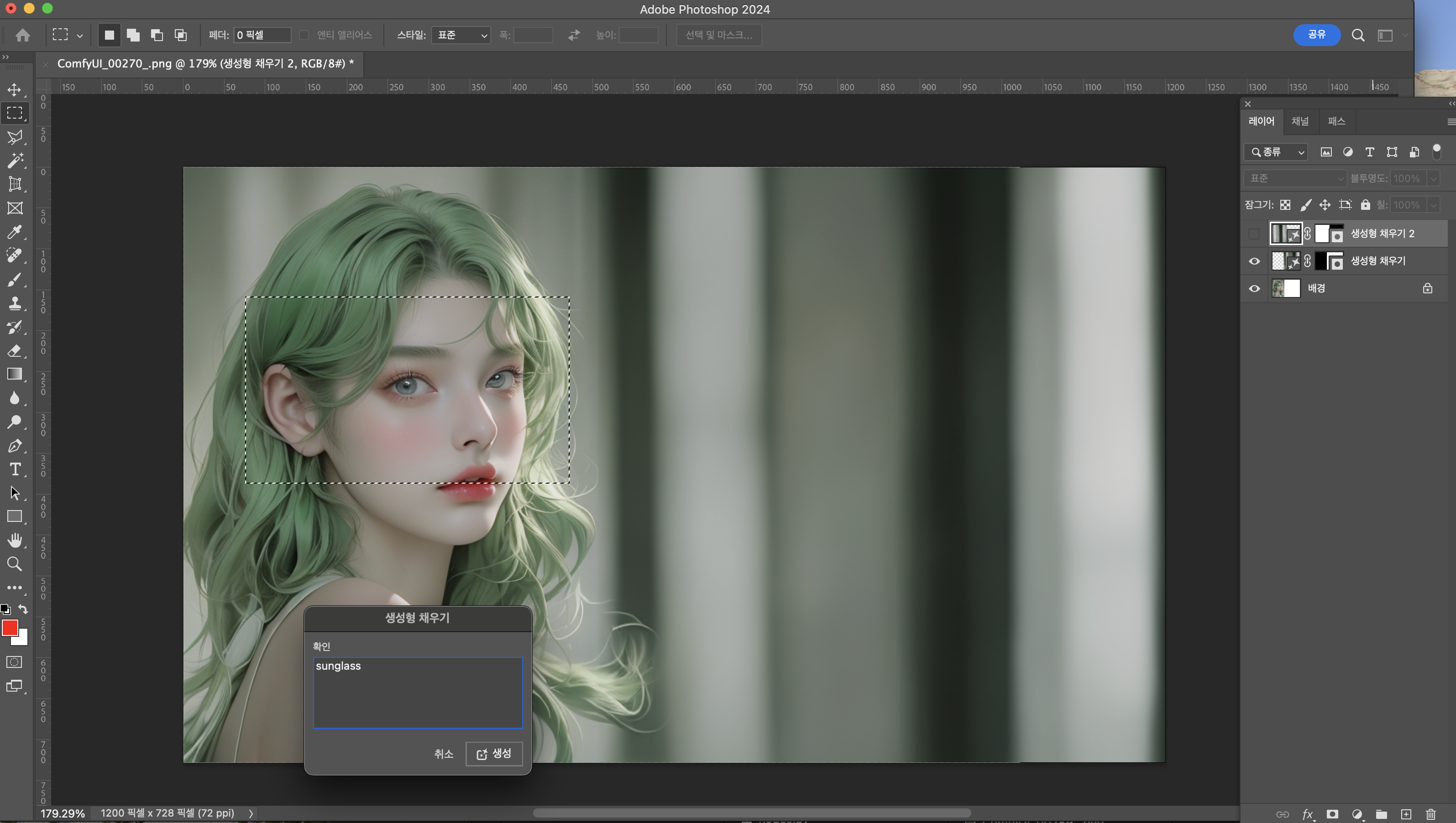Viewport: 1456px width, 823px height.
Task: Open the 스타일 표준 dropdown
Action: pyautogui.click(x=461, y=35)
